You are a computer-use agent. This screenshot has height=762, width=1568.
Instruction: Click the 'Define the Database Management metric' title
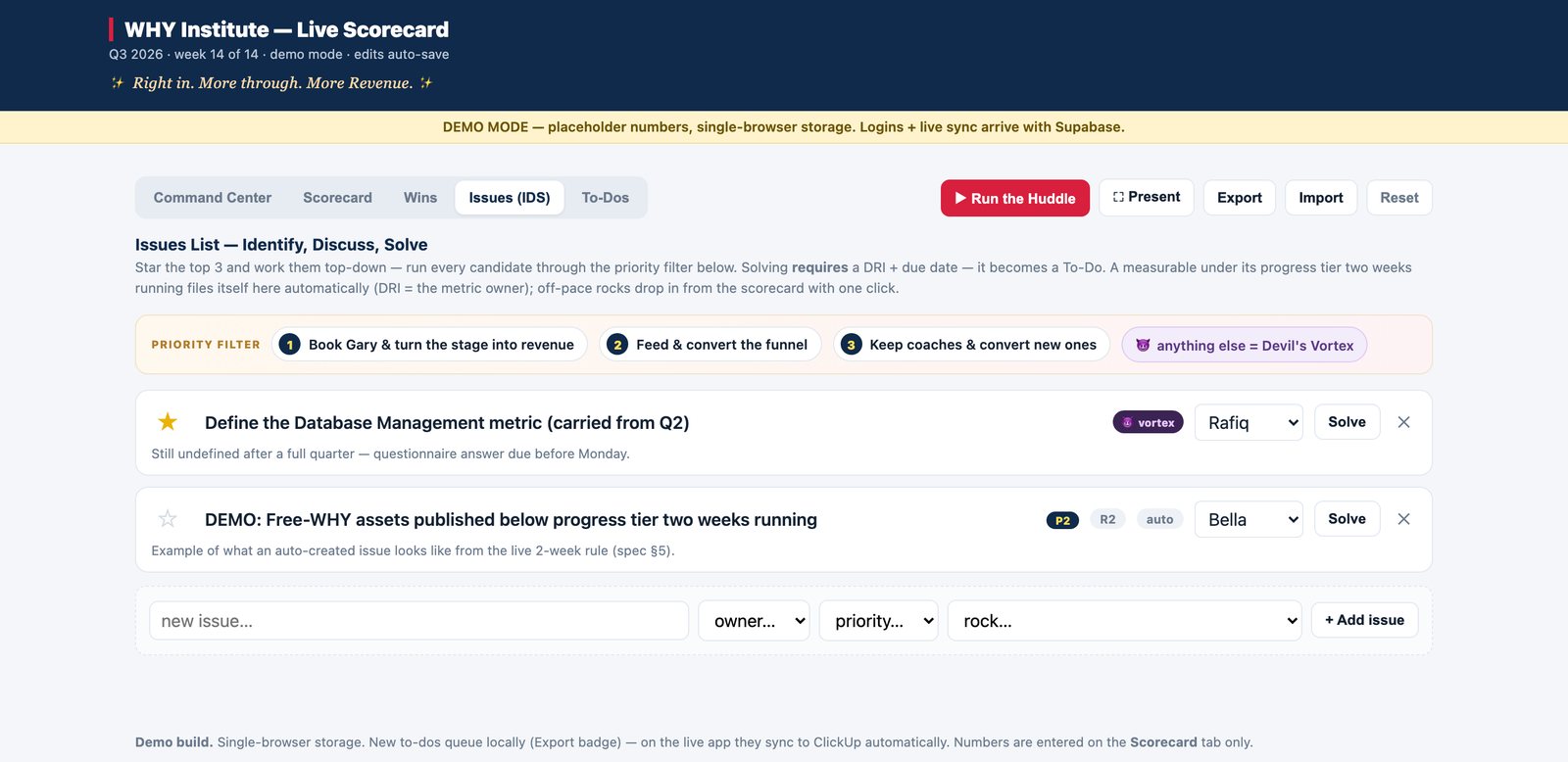click(447, 423)
